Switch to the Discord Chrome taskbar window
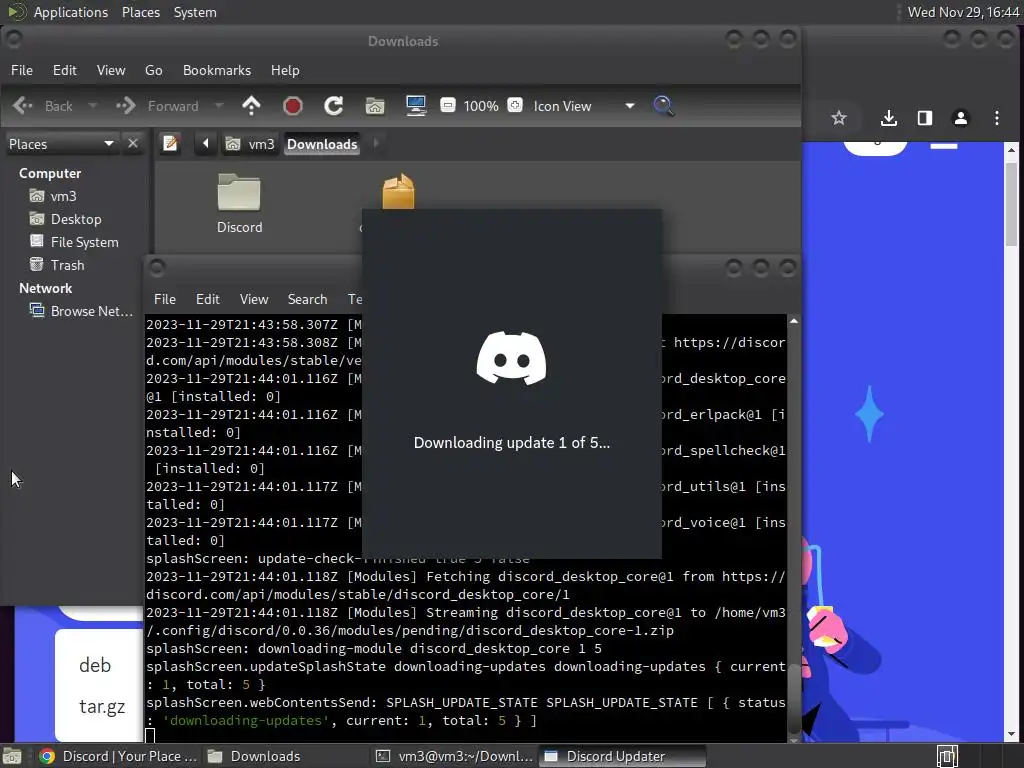 pyautogui.click(x=117, y=756)
